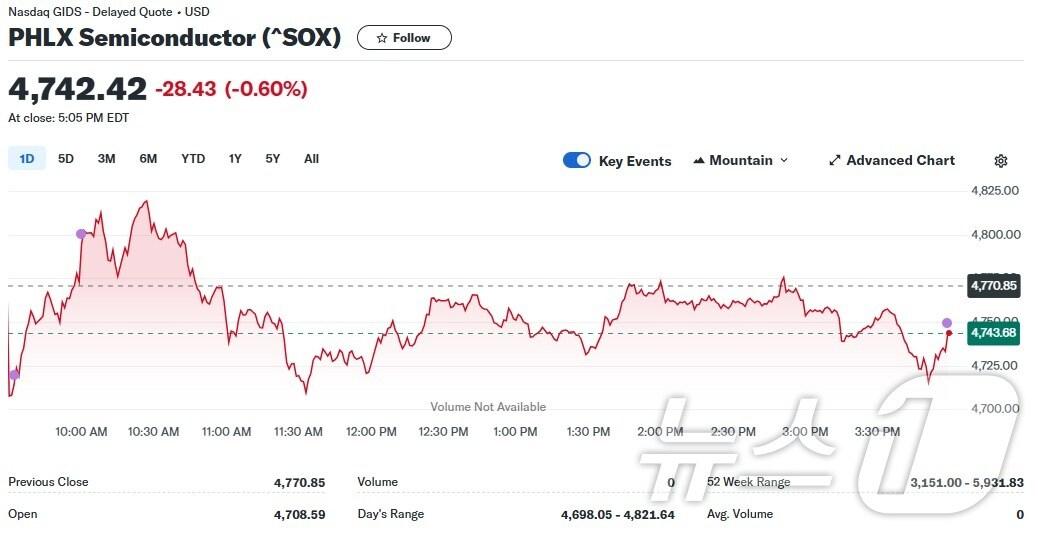Viewport: 1038px width, 533px height.
Task: Show the YTD chart range
Action: click(193, 158)
